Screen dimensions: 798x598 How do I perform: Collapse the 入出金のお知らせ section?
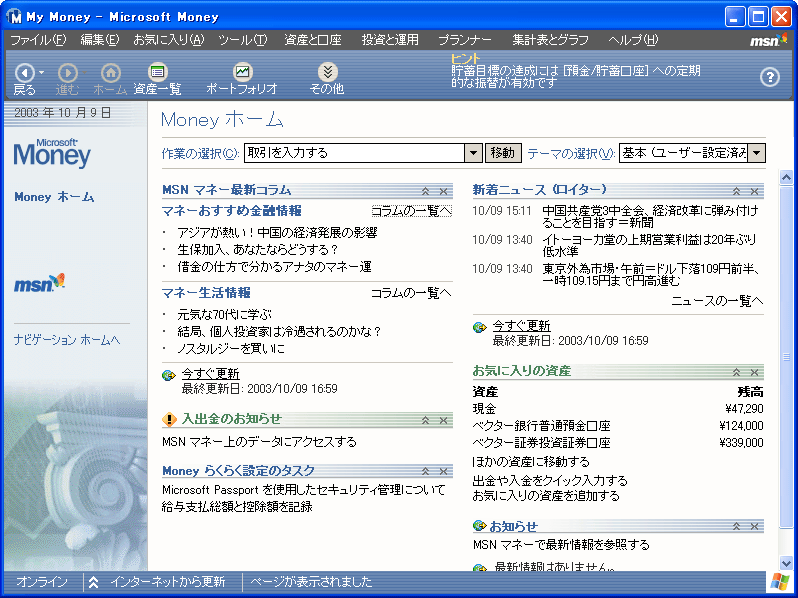tap(425, 420)
